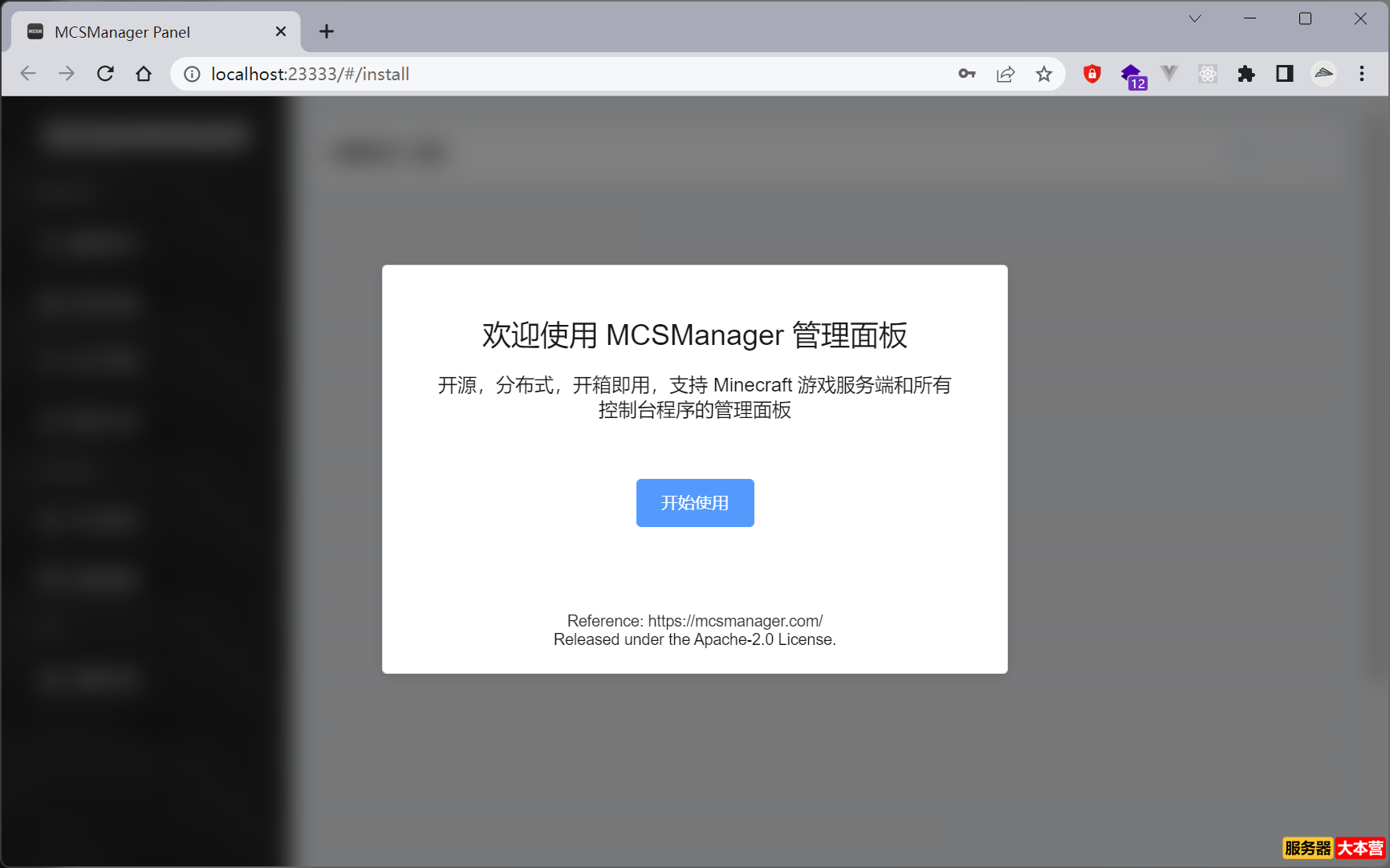Screen dimensions: 1390x868
Task: Open the Dark Reader extension icon
Action: 1285,73
